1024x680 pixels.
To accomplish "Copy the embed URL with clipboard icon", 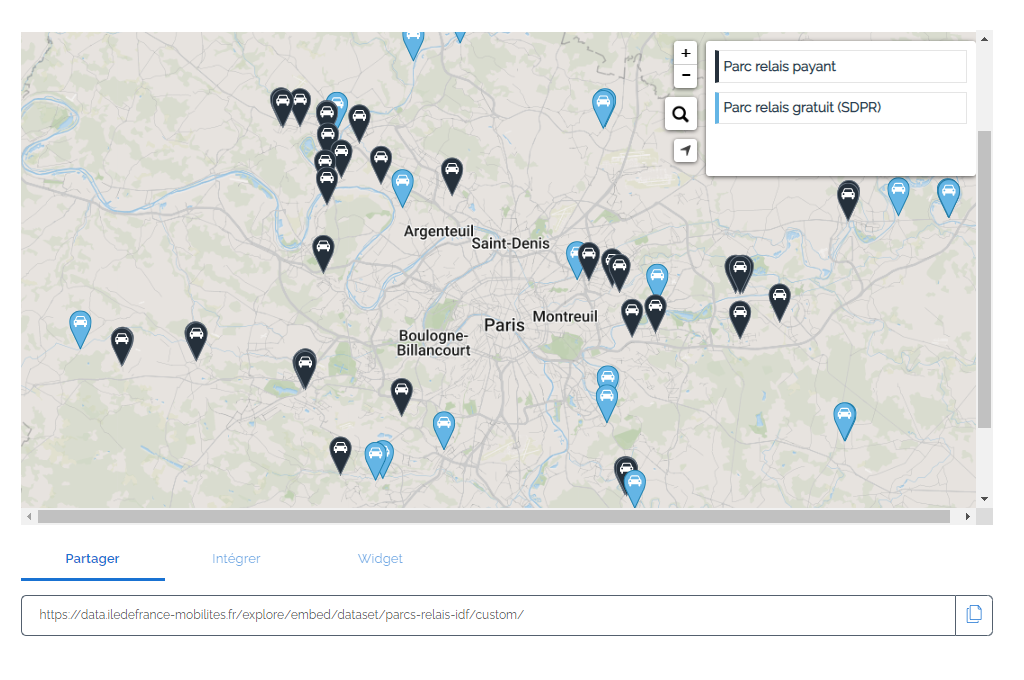I will coord(974,615).
